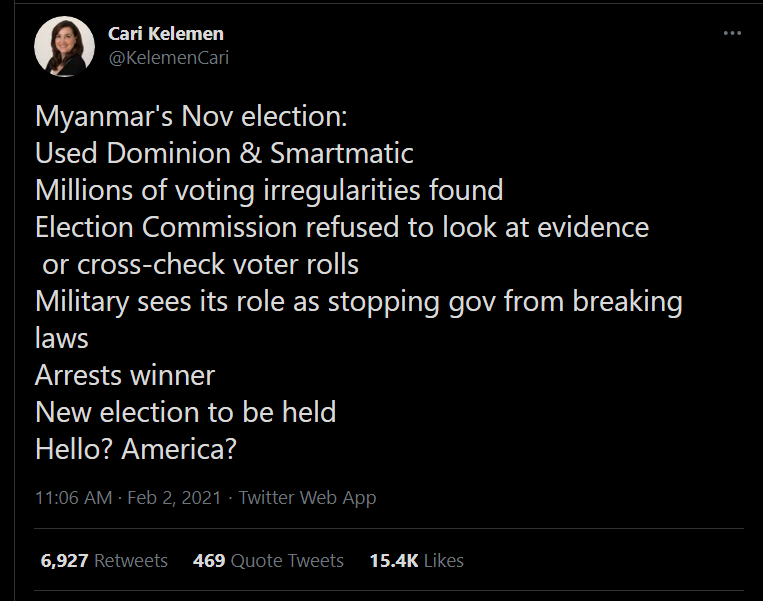Click the single word "laws" line
The height and width of the screenshot is (601, 763).
pyautogui.click(x=62, y=338)
